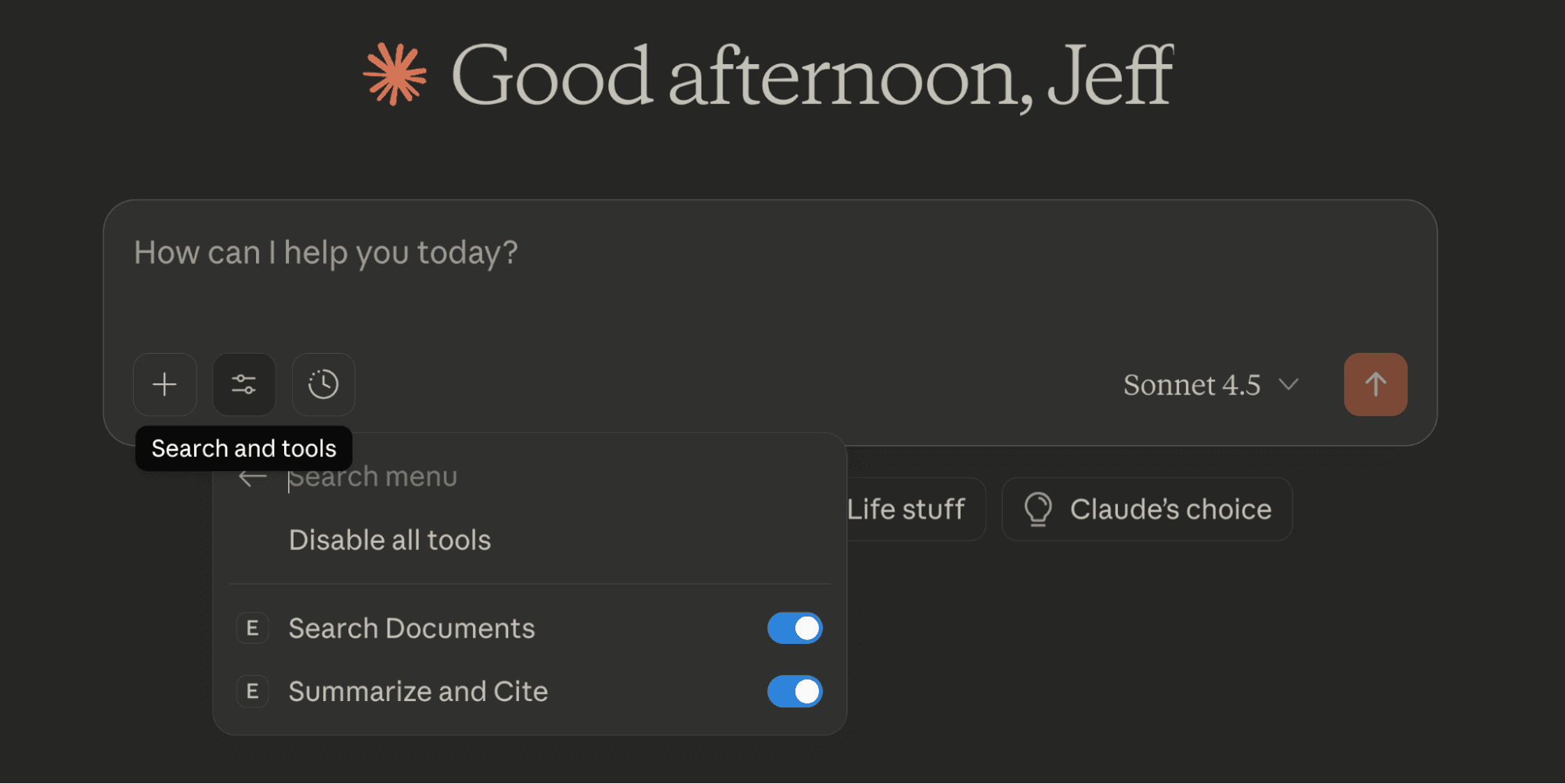Disable the Summarize and Cite switch
This screenshot has height=784, width=1565.
click(x=794, y=691)
